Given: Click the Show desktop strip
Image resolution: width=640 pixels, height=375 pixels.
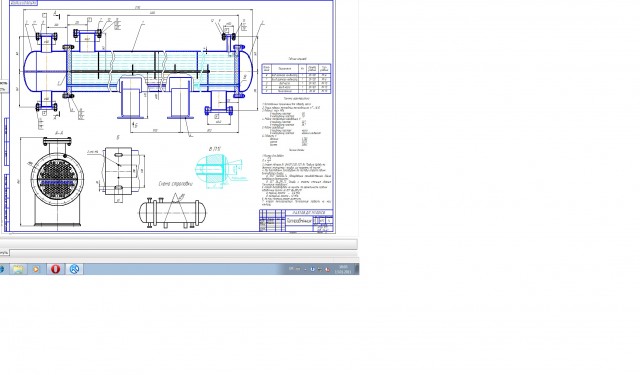Looking at the screenshot, I should tap(357, 269).
